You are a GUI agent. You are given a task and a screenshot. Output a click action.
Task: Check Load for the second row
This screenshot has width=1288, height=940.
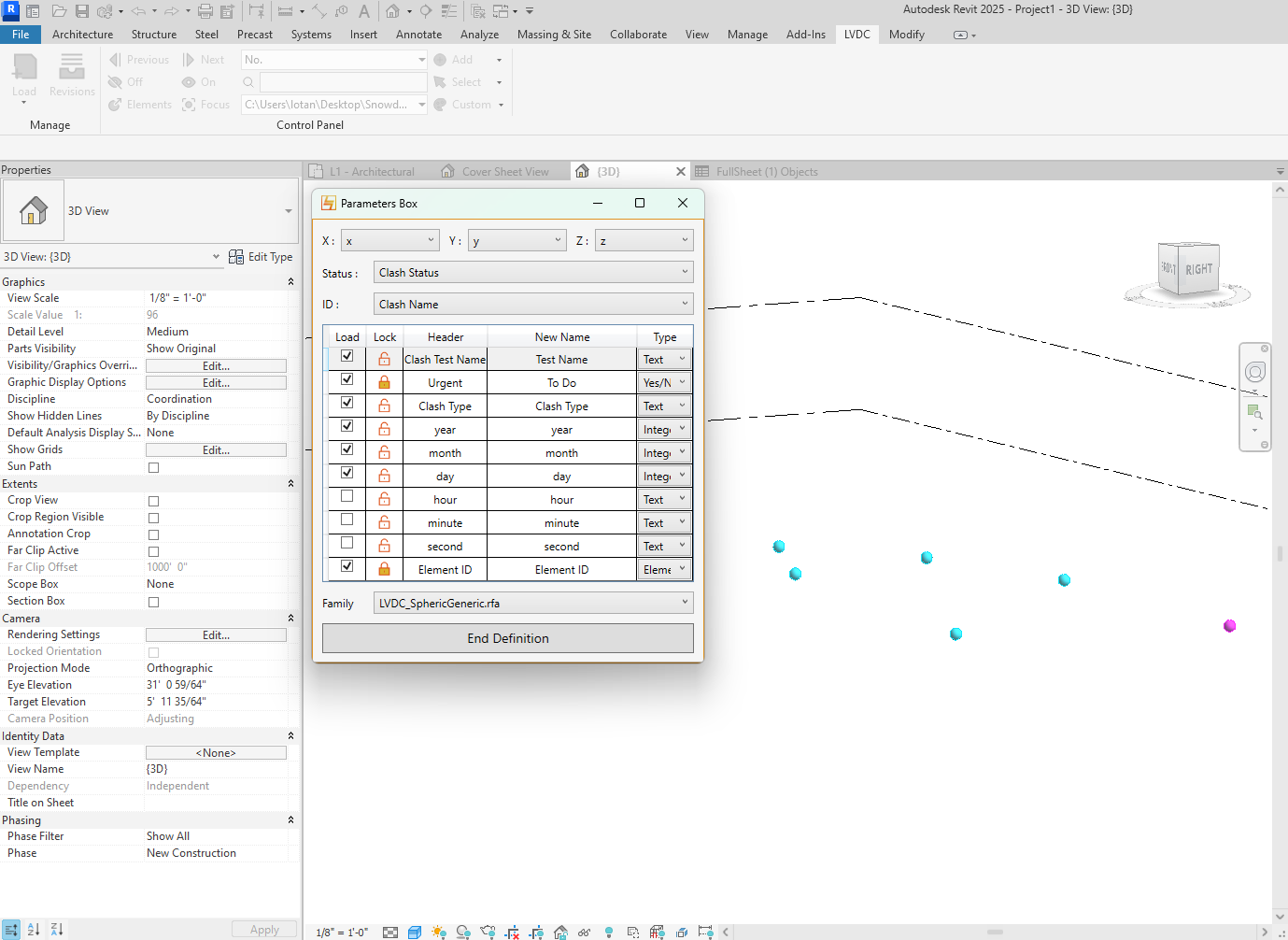(347, 543)
